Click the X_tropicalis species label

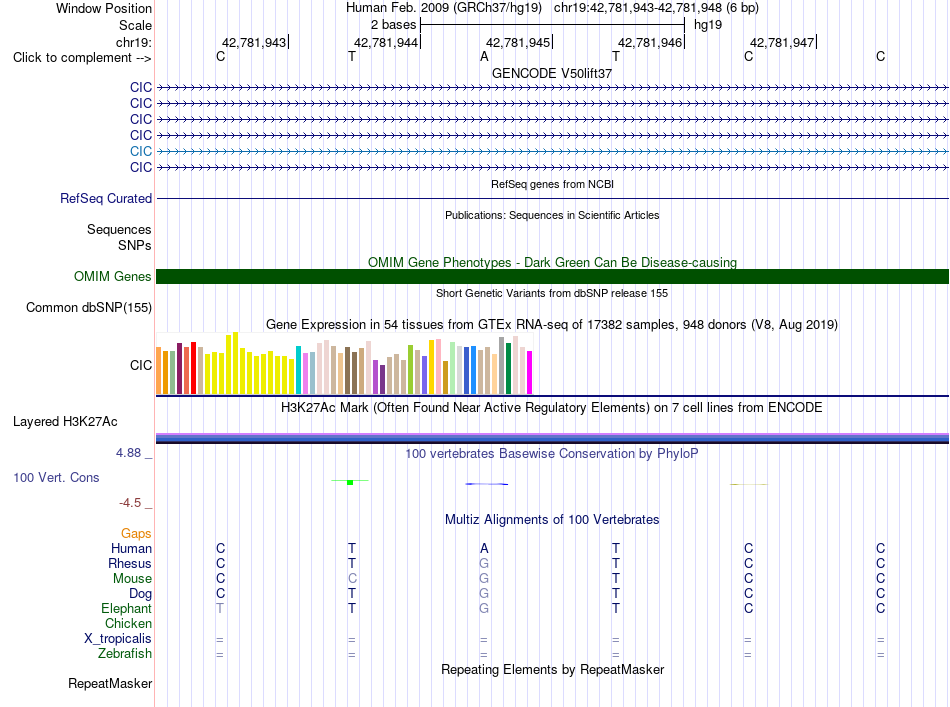pyautogui.click(x=118, y=639)
